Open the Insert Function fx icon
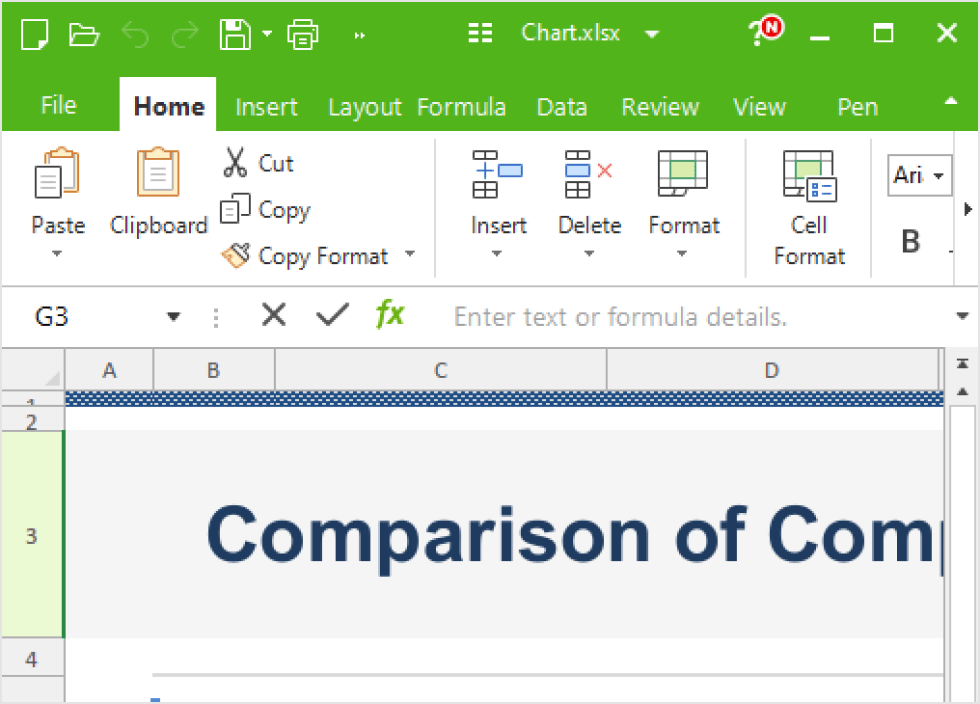 coord(389,315)
